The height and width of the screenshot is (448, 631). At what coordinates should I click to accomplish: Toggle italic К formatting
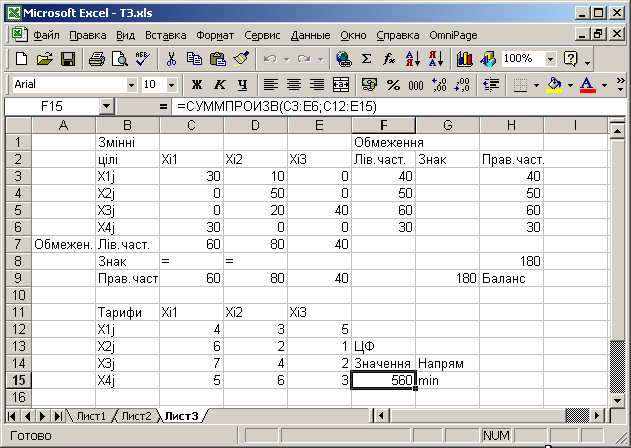(x=220, y=85)
